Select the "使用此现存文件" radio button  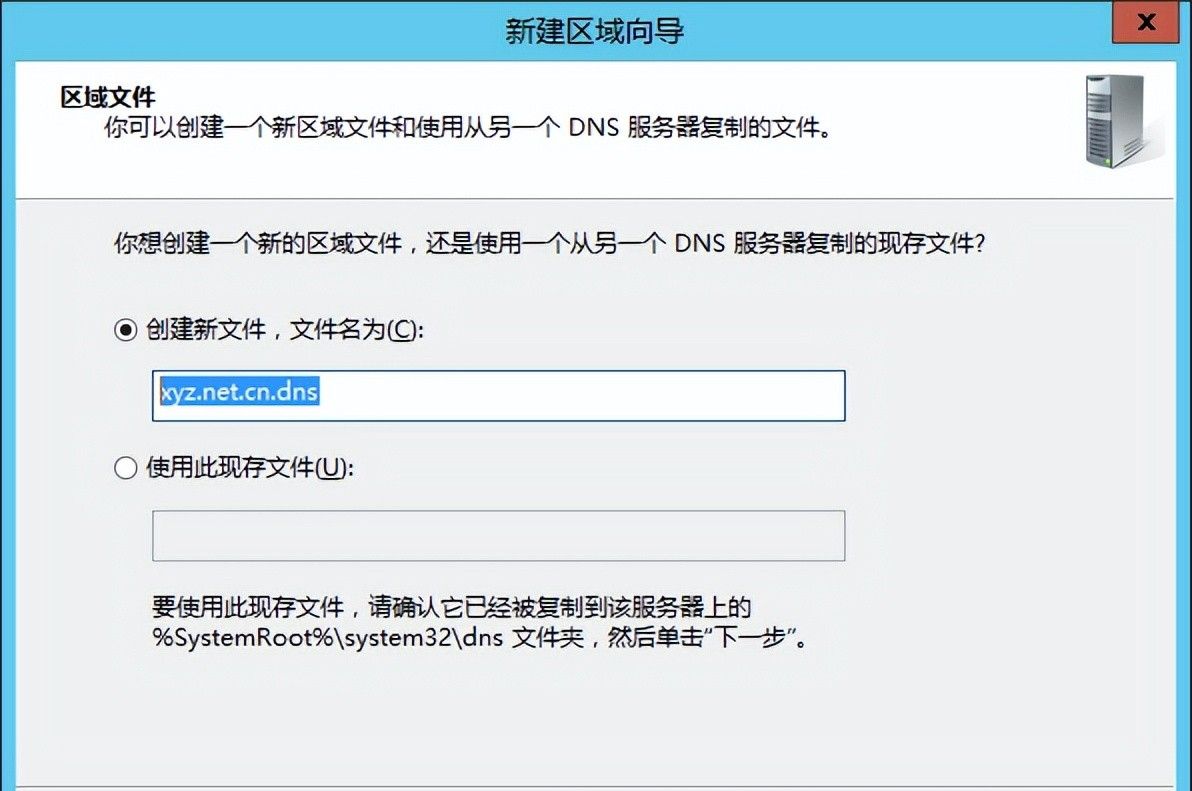point(124,467)
